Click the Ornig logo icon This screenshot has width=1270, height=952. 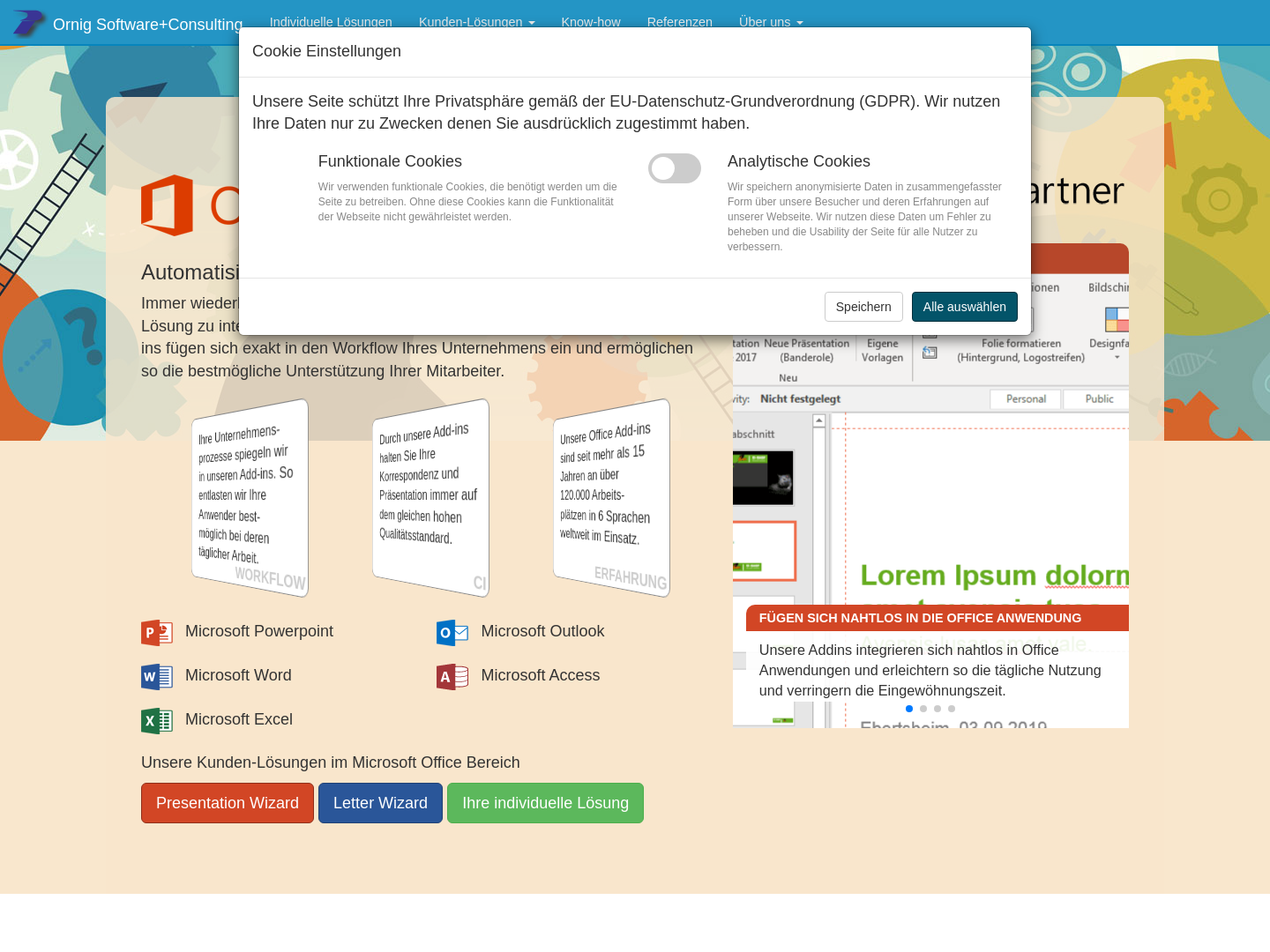27,23
